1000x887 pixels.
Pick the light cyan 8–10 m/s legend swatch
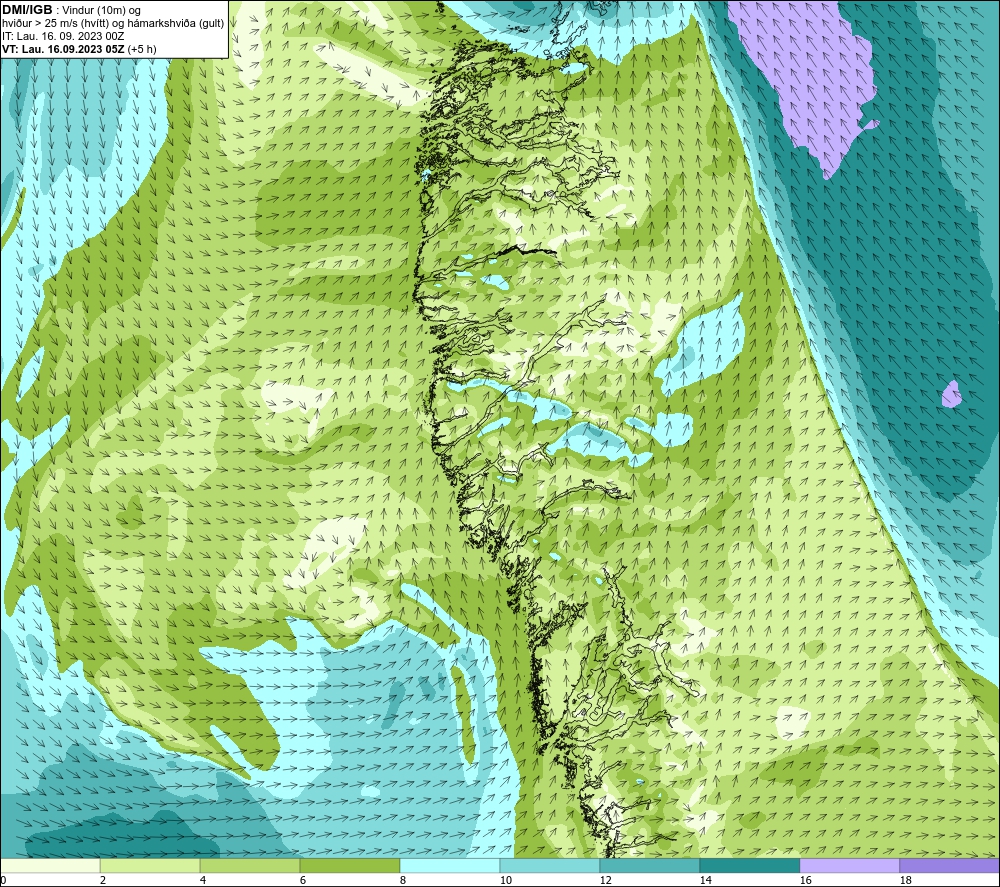(450, 865)
